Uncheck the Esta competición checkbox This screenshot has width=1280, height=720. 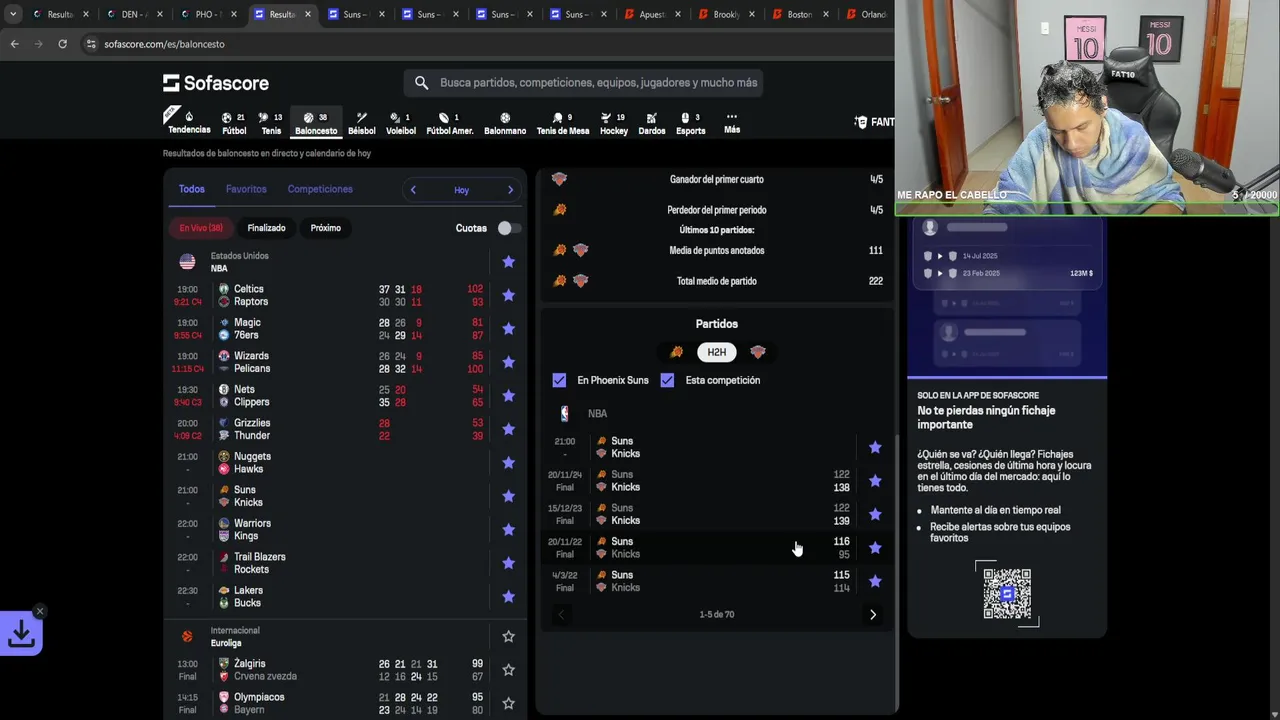pyautogui.click(x=667, y=380)
